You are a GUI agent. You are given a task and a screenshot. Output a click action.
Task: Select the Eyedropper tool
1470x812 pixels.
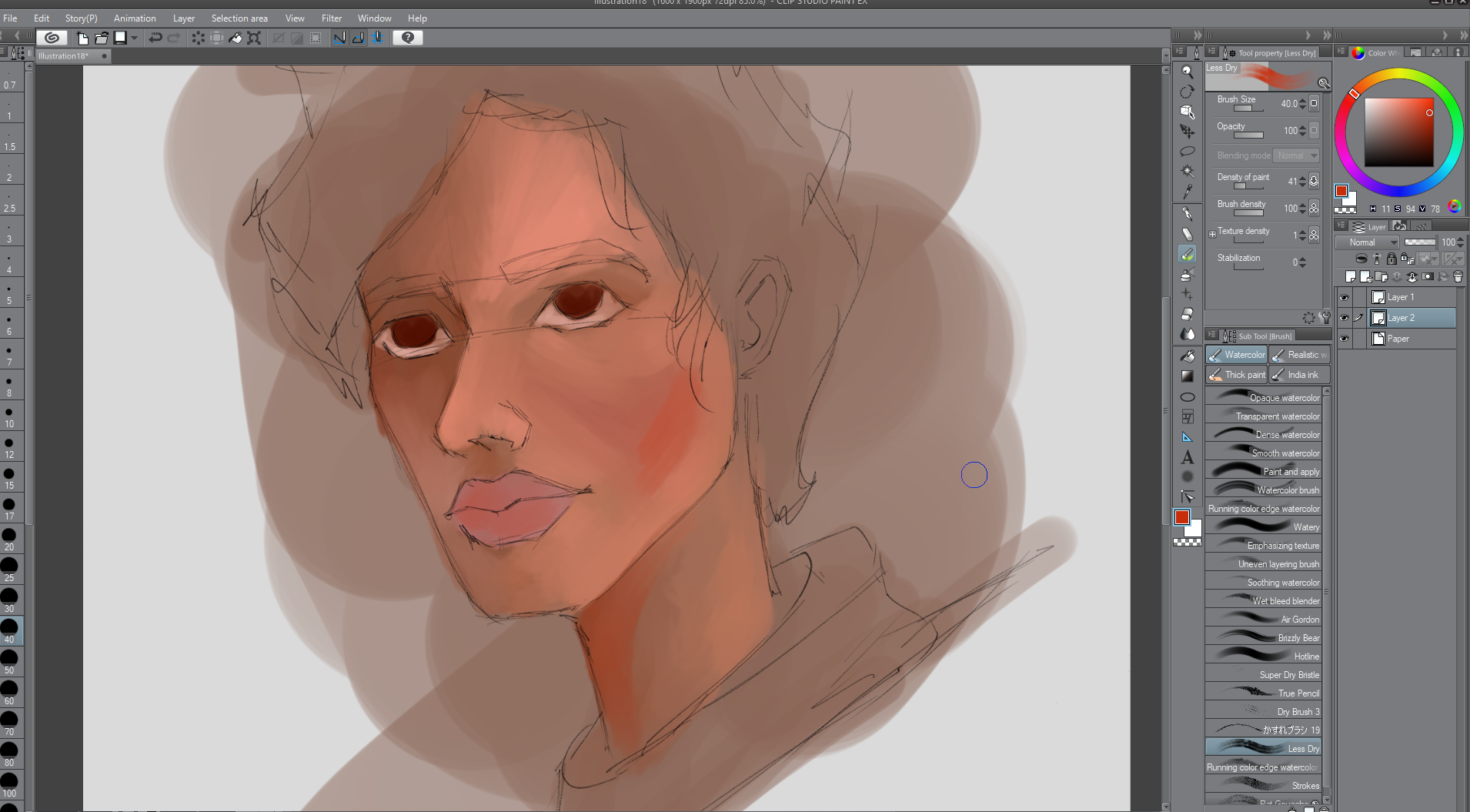pyautogui.click(x=1188, y=191)
